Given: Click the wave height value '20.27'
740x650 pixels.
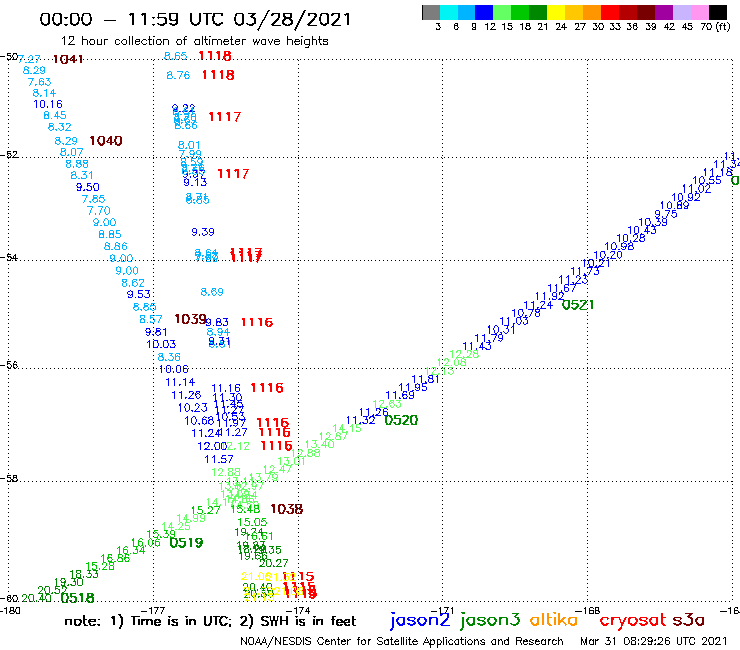Looking at the screenshot, I should point(273,563).
